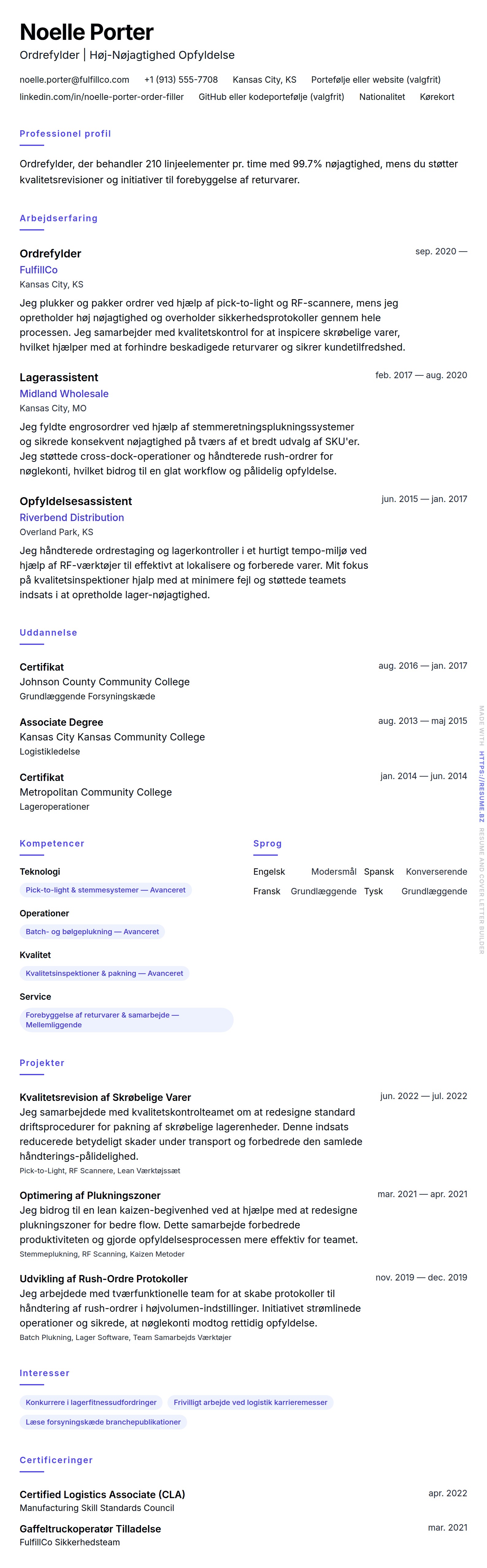Select the Konkurrere i lagerfitnessudfordringer interest chip
This screenshot has height=1568, width=487.
pyautogui.click(x=91, y=1402)
